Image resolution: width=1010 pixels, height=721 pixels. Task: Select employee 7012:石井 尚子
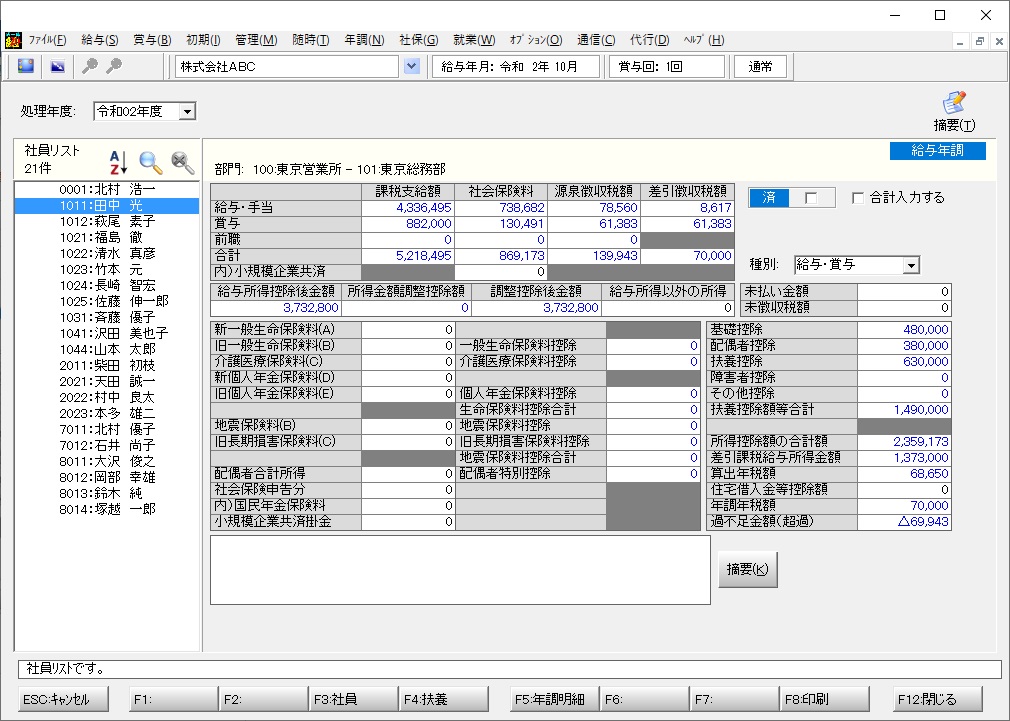point(107,445)
